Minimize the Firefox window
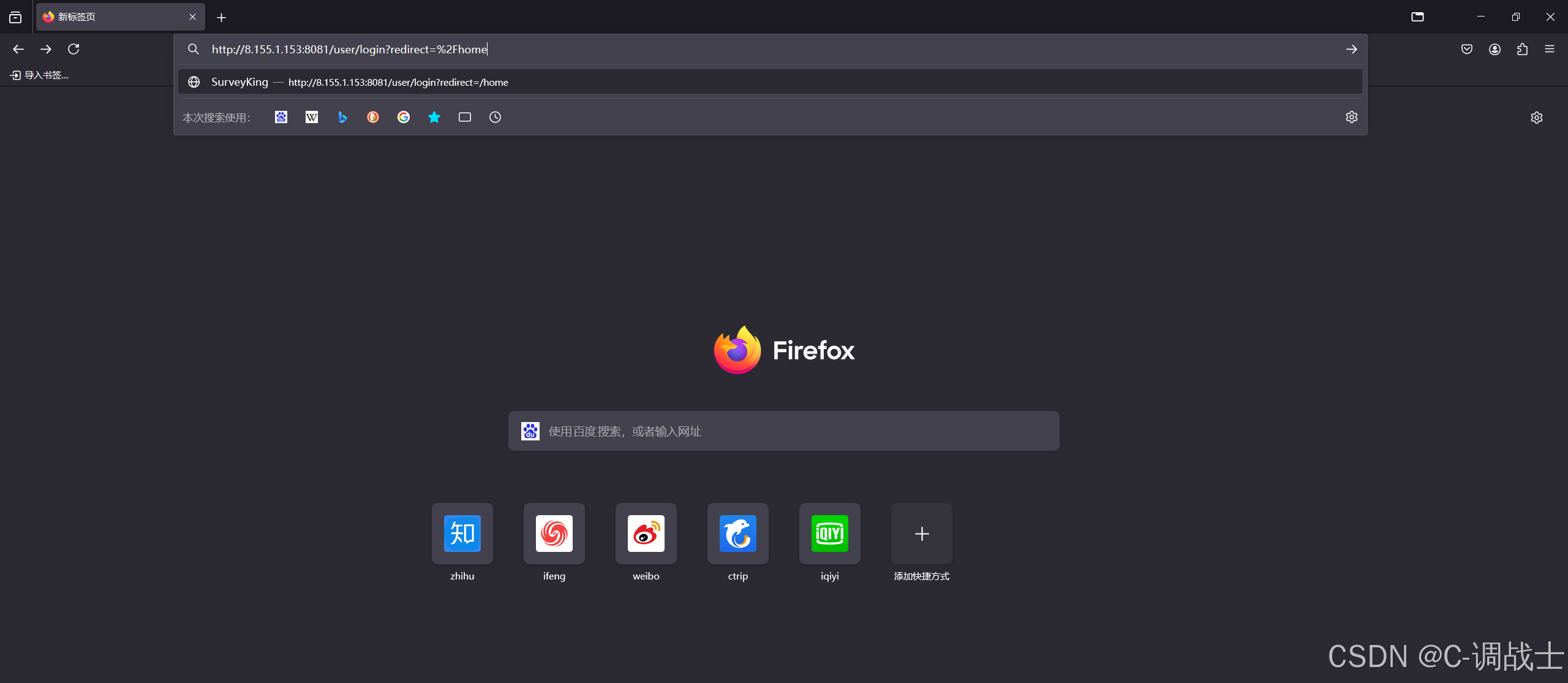This screenshot has height=683, width=1568. coord(1481,17)
